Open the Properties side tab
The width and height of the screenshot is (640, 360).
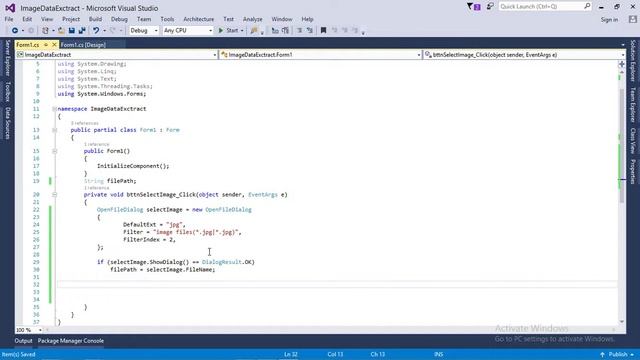point(633,172)
